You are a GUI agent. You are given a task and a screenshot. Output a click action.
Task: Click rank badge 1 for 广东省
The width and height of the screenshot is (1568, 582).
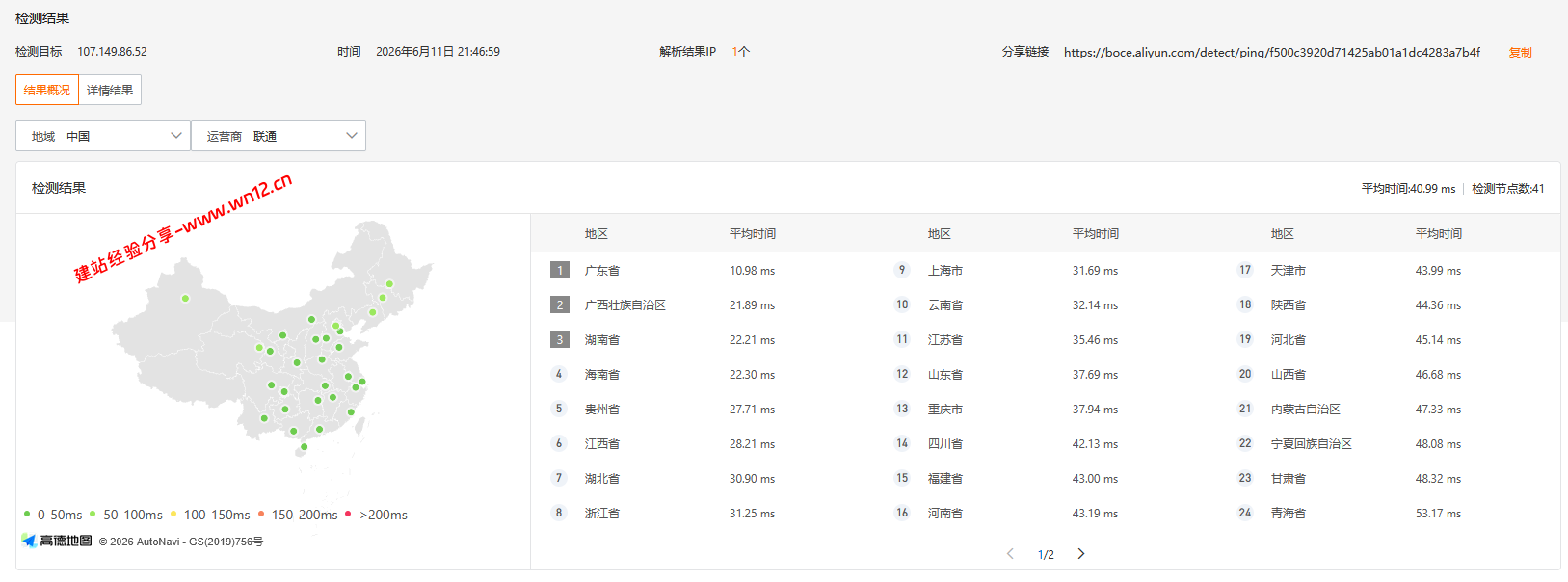[560, 270]
